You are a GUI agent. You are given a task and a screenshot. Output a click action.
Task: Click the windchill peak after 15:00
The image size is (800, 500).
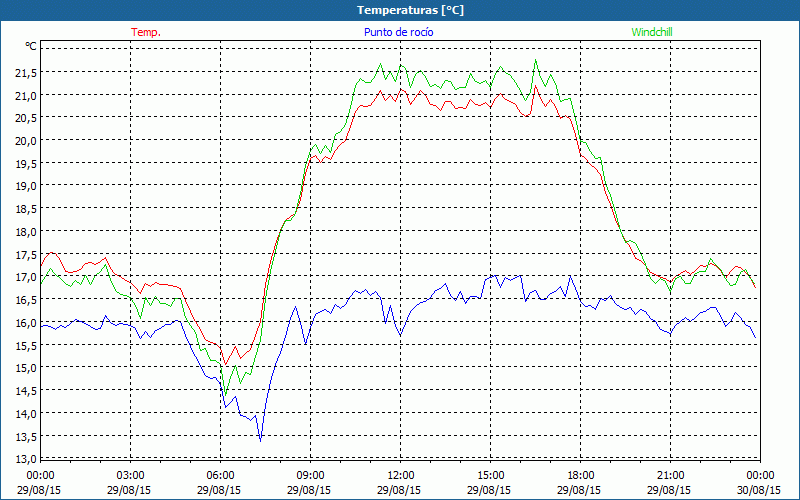(x=536, y=61)
